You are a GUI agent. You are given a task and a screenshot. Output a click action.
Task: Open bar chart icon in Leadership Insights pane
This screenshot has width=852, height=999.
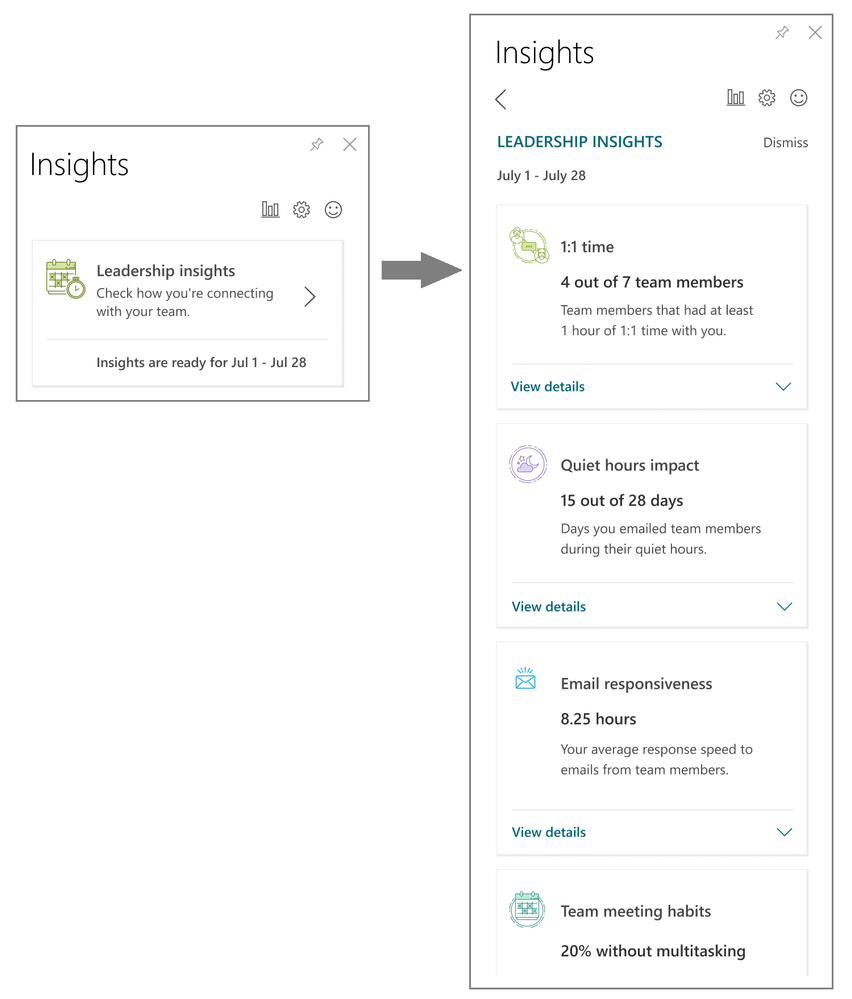(735, 97)
